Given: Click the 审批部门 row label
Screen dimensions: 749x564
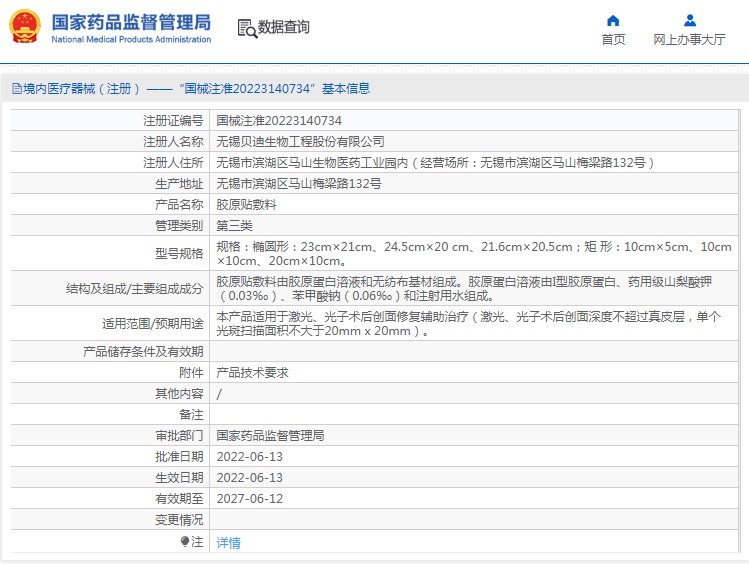Looking at the screenshot, I should [180, 436].
